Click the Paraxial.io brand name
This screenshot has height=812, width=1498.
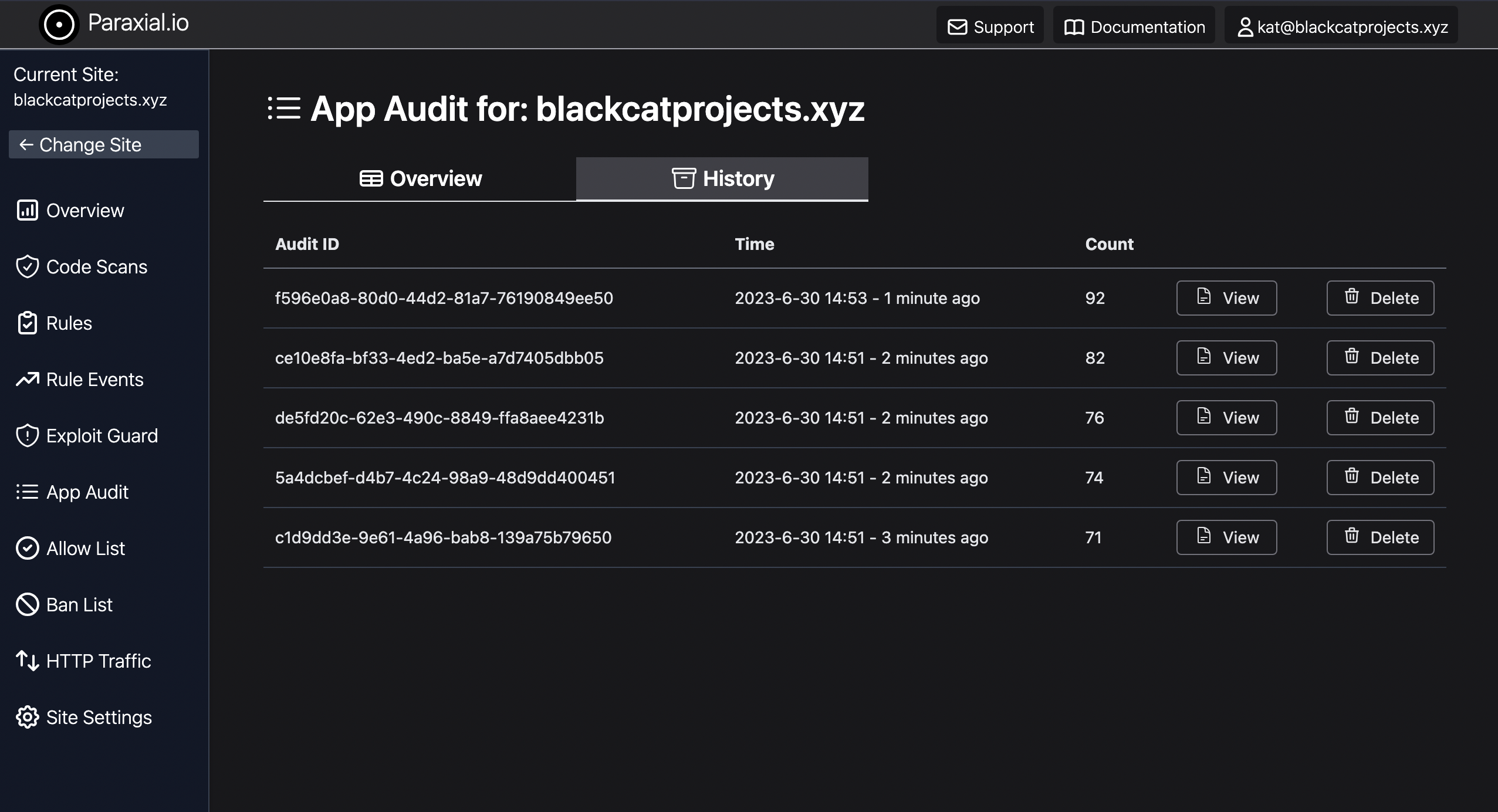(x=138, y=23)
